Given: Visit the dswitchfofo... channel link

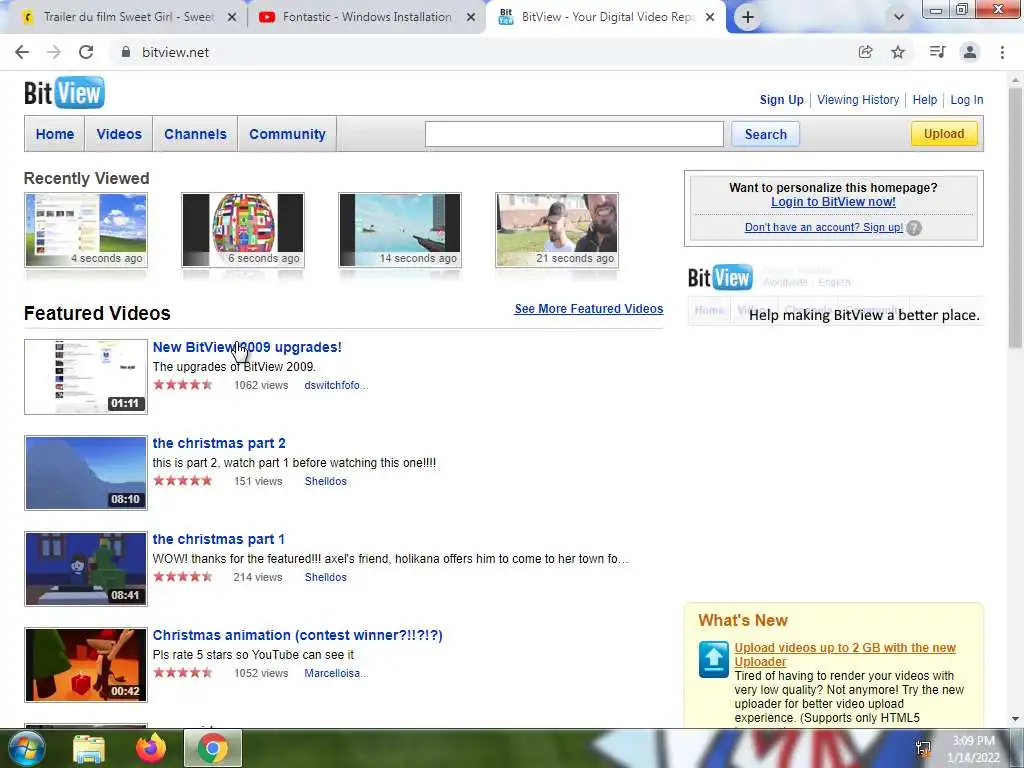Looking at the screenshot, I should (336, 385).
